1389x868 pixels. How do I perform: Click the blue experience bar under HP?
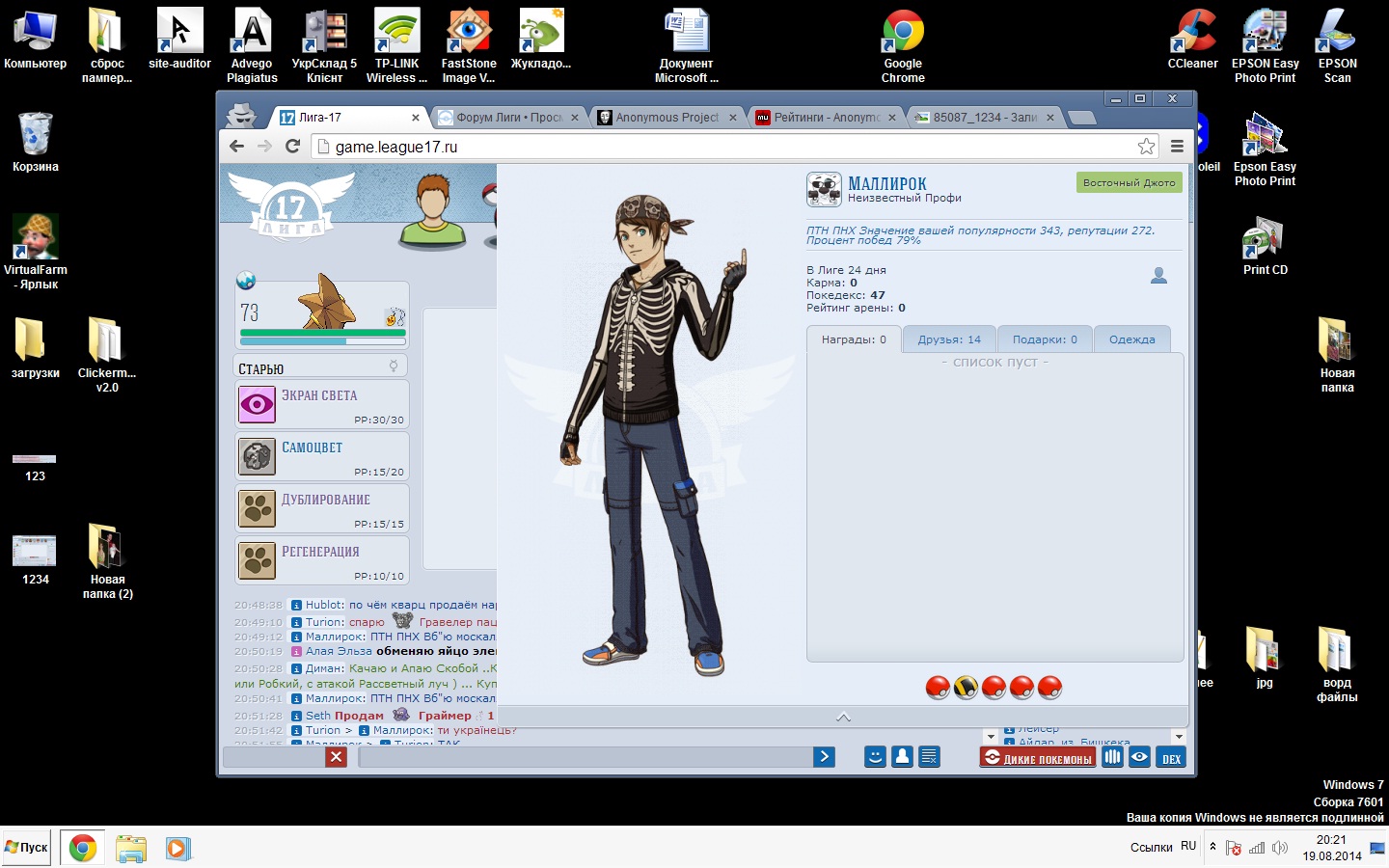point(322,341)
